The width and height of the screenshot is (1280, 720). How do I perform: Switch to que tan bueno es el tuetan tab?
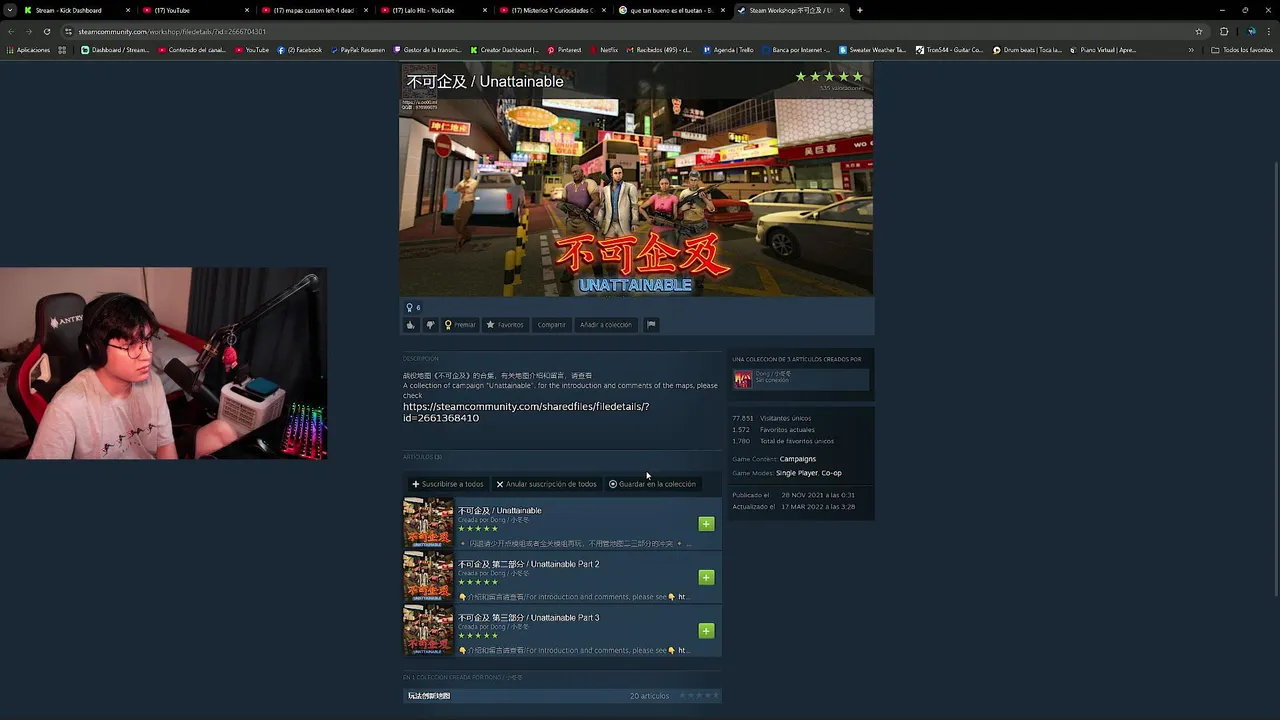tap(671, 10)
